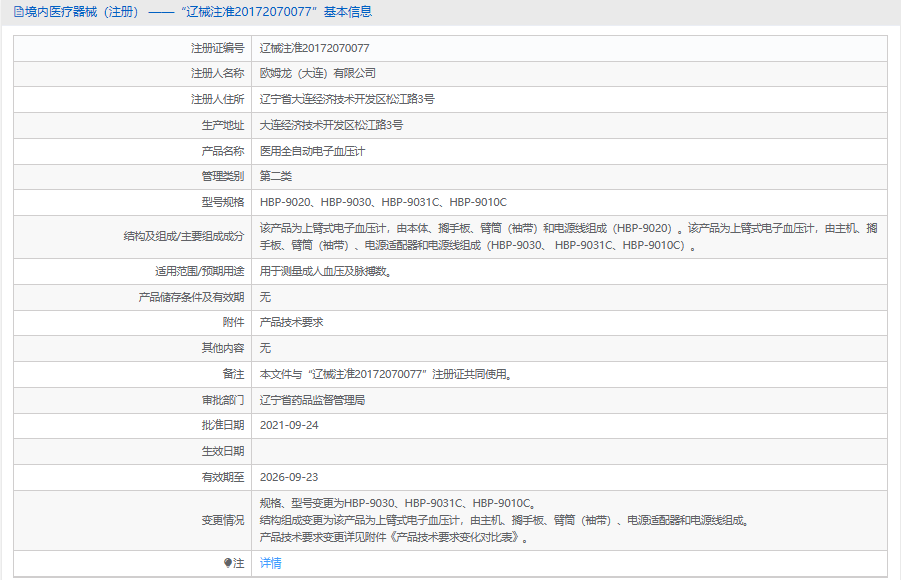
Task: Click the 产品储存条件及有效期 label
Action: pos(191,297)
